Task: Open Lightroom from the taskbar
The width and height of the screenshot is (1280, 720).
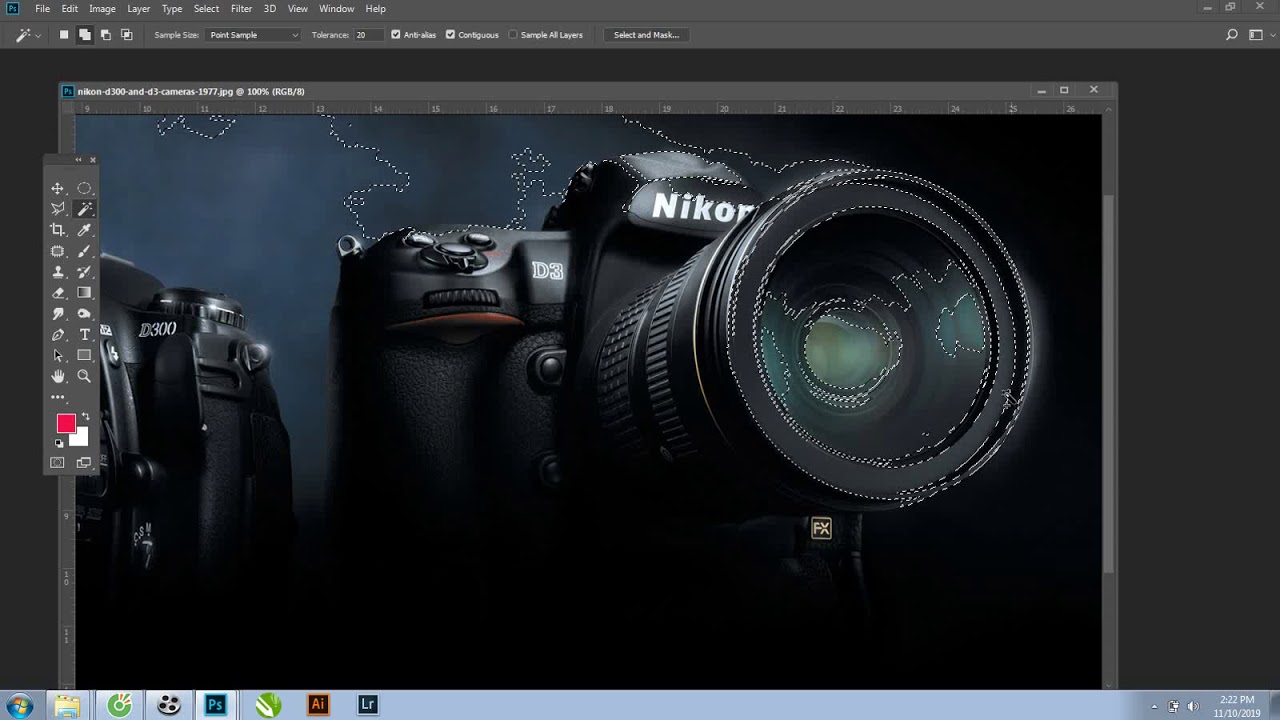Action: (x=367, y=705)
